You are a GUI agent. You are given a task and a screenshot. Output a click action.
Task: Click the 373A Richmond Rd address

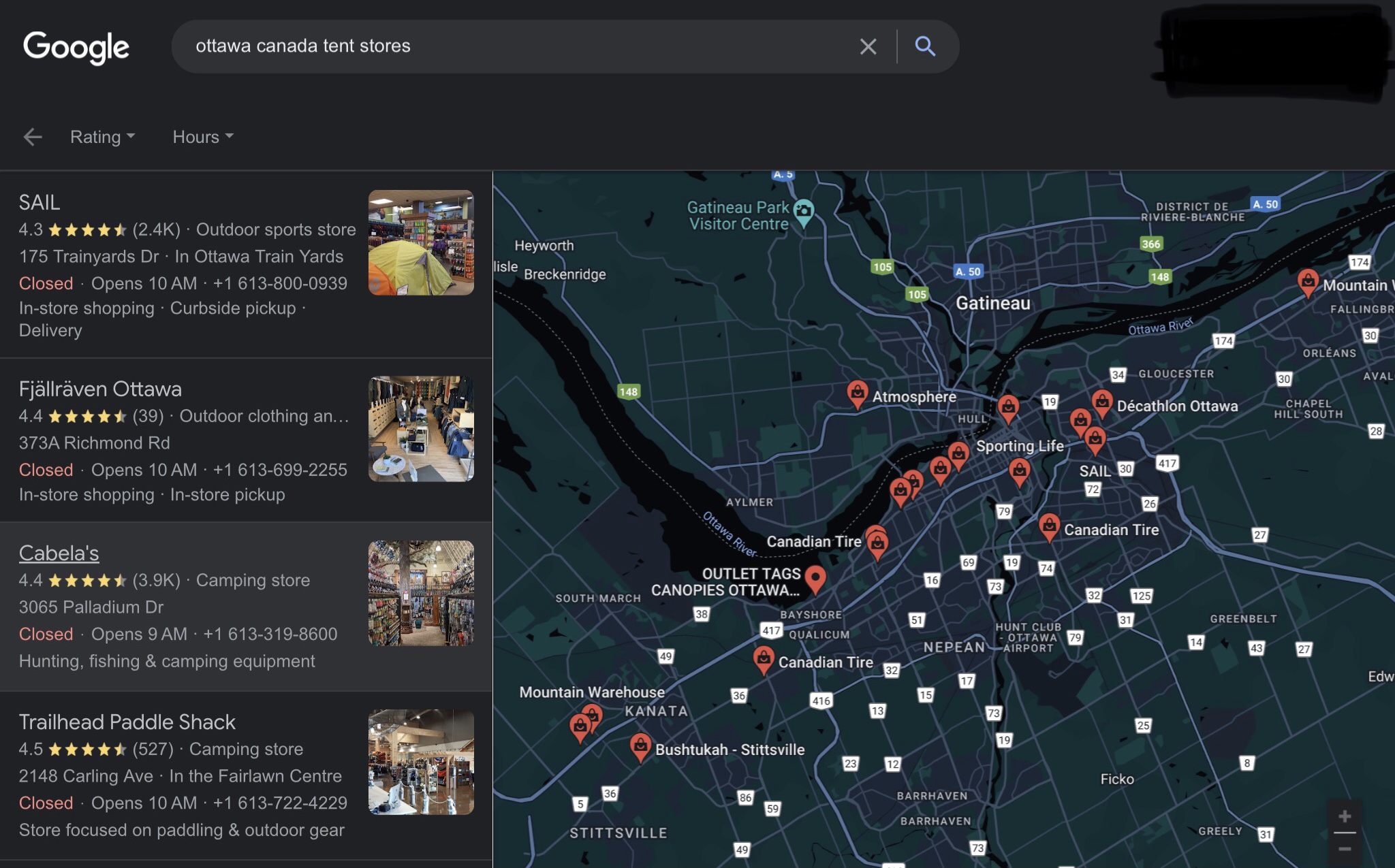pos(95,443)
